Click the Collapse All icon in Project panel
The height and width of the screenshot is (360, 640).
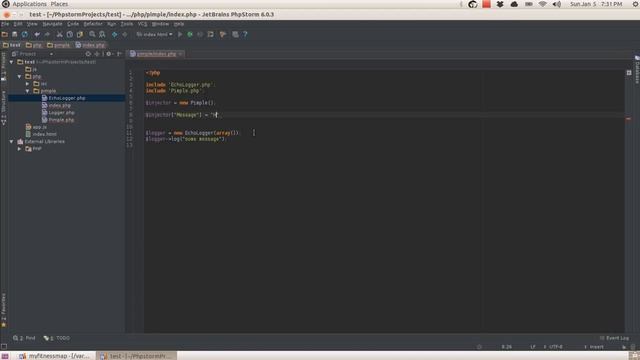point(97,54)
